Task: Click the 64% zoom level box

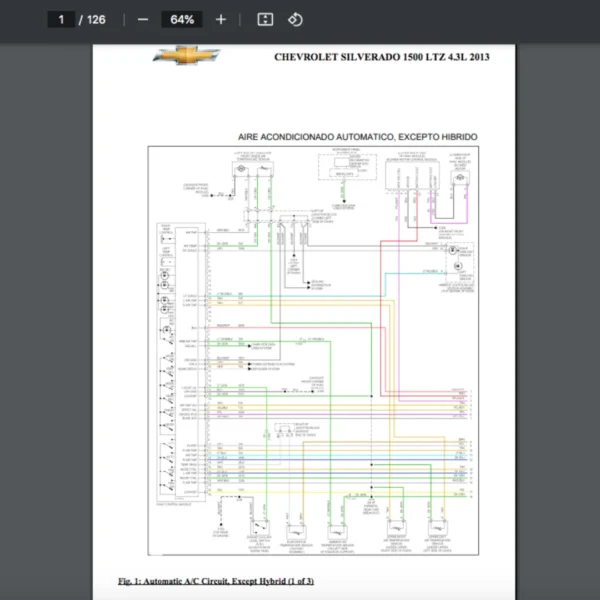Action: pos(182,19)
